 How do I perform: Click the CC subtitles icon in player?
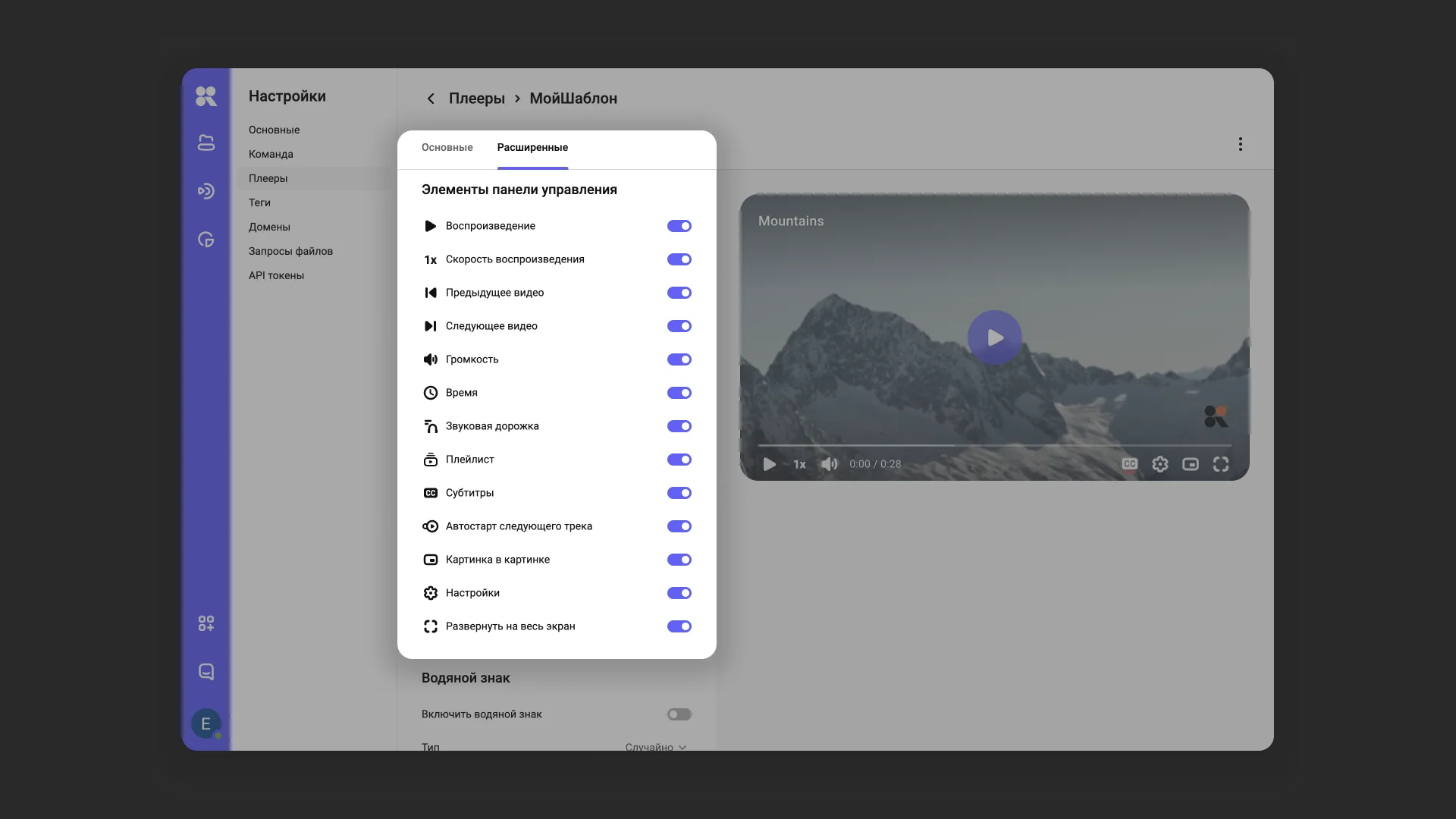tap(1129, 464)
